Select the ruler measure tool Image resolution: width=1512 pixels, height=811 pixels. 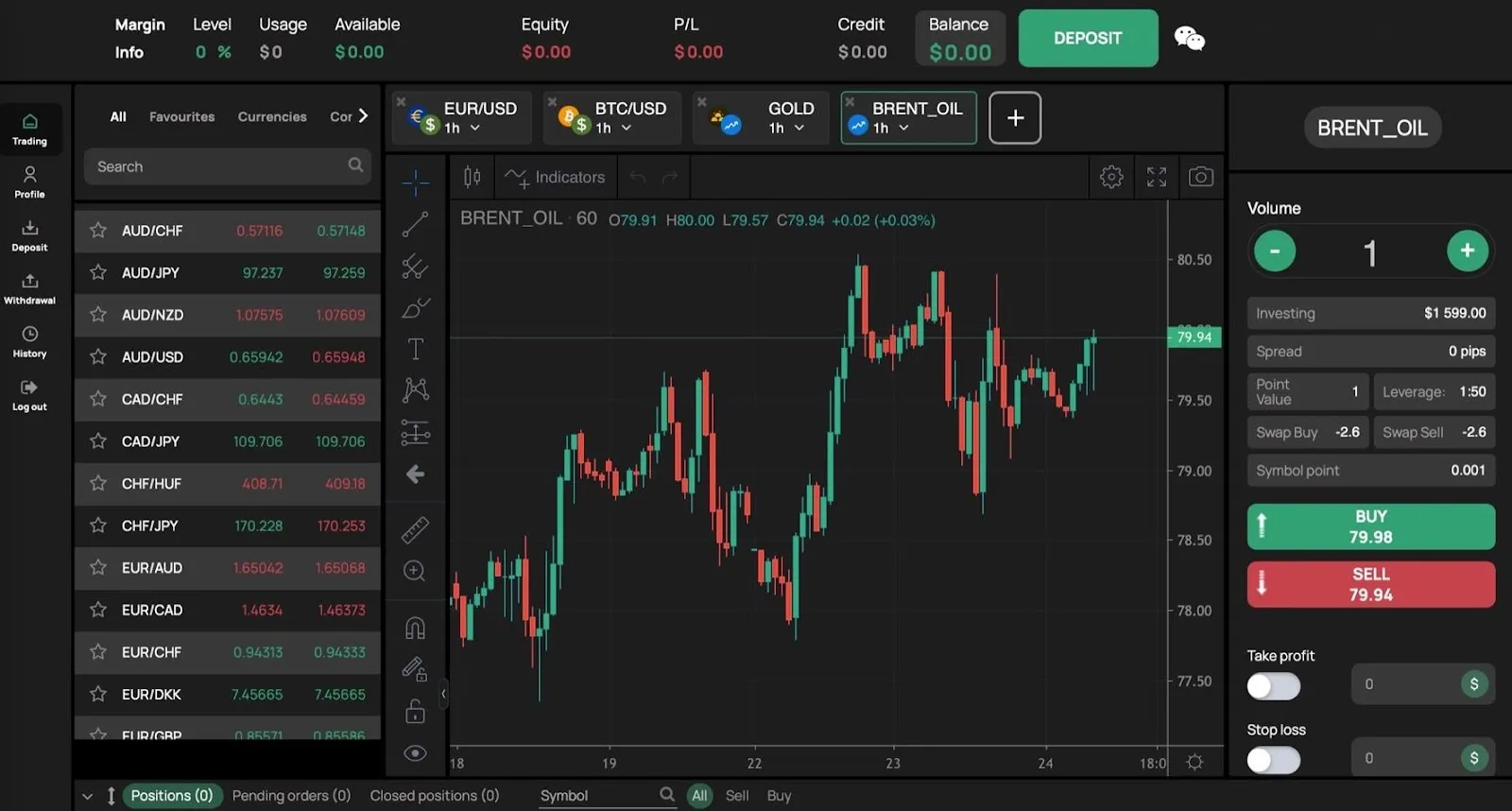coord(415,529)
